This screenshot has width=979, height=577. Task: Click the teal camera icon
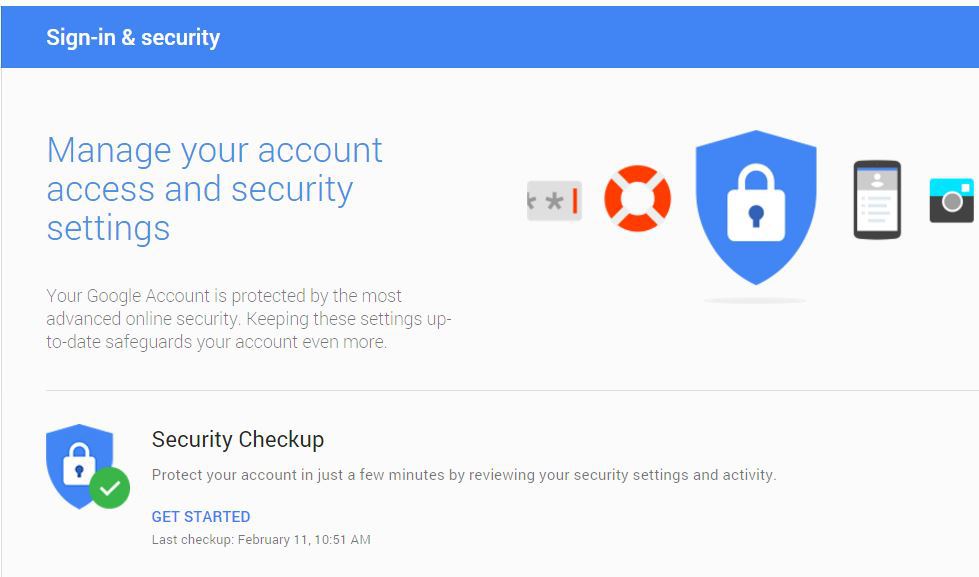[x=952, y=200]
